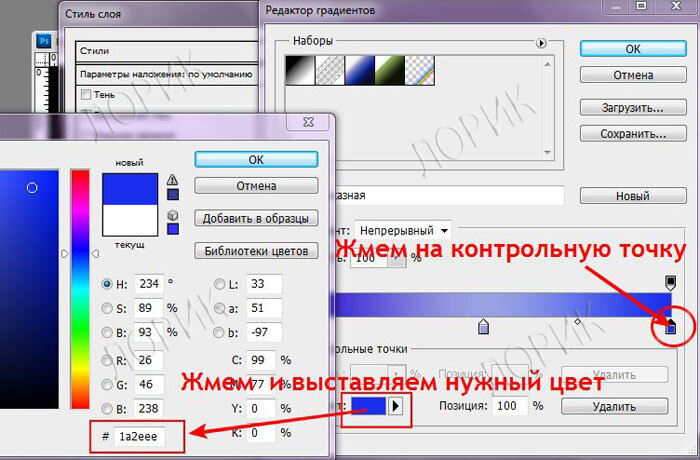The width and height of the screenshot is (700, 460).
Task: Select the transparent rainbow gradient preset
Action: tap(420, 70)
